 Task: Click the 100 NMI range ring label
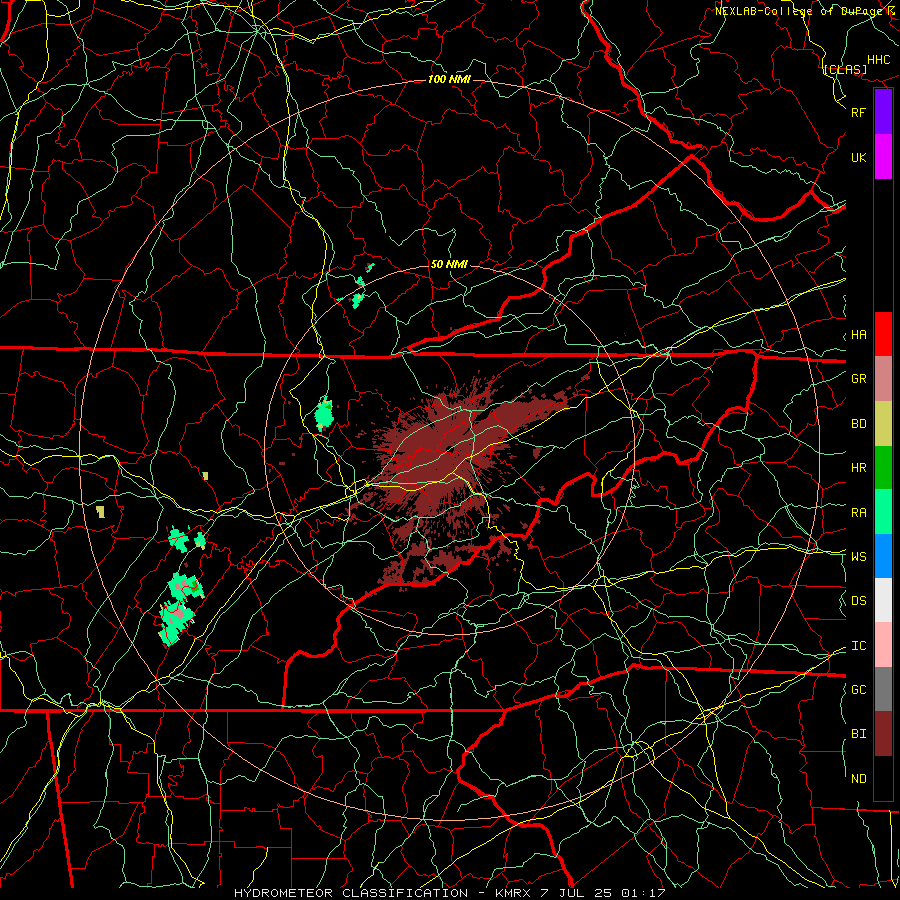[449, 79]
